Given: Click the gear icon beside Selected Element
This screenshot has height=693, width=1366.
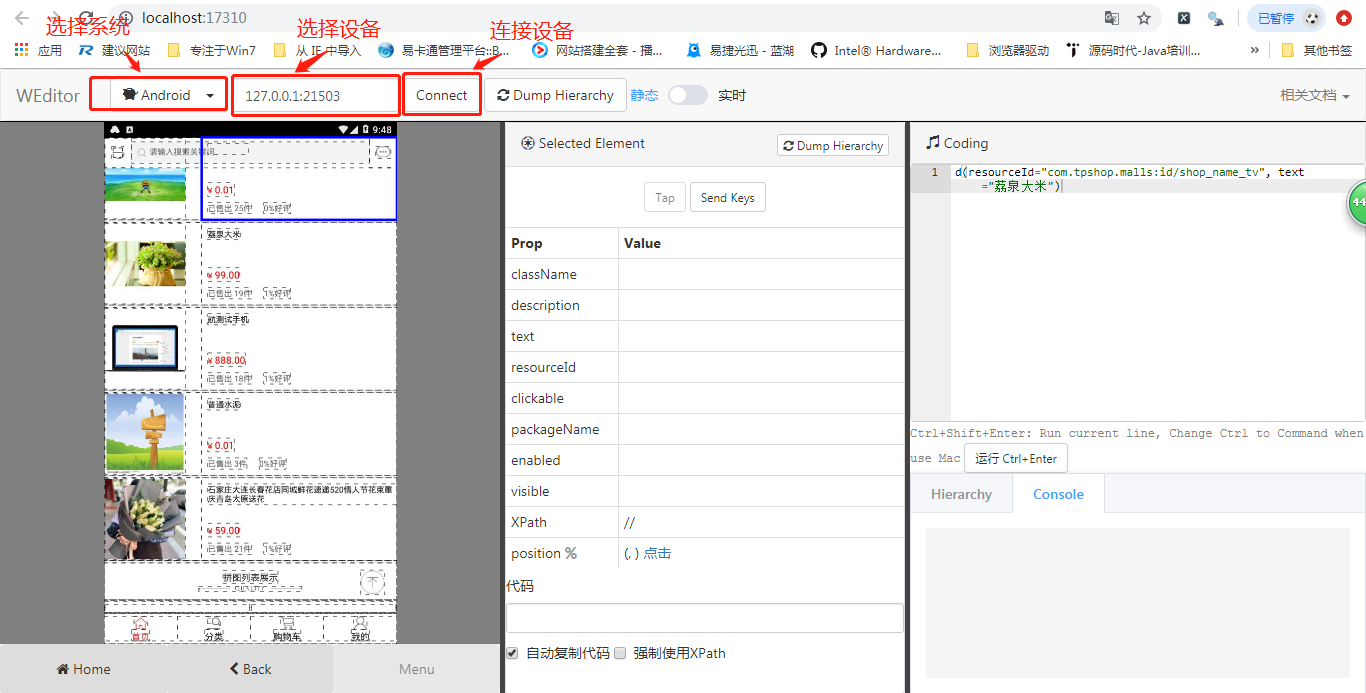Looking at the screenshot, I should (528, 144).
